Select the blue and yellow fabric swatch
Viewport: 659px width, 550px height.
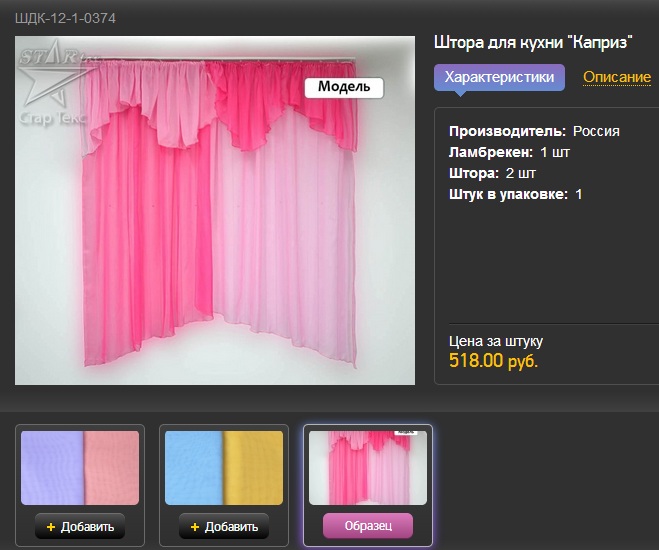coord(224,468)
